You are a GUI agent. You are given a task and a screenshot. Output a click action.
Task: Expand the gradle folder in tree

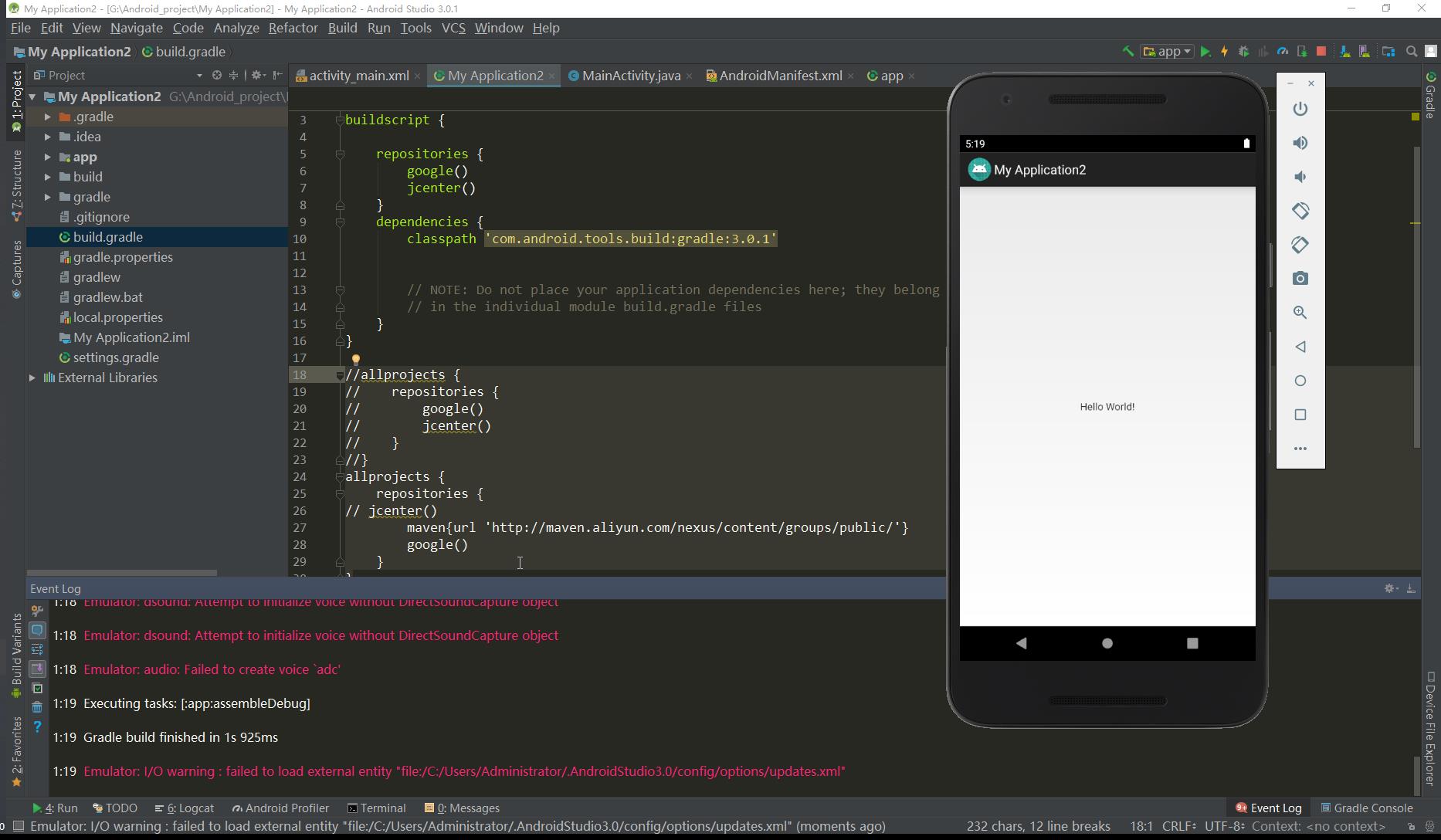pyautogui.click(x=48, y=197)
